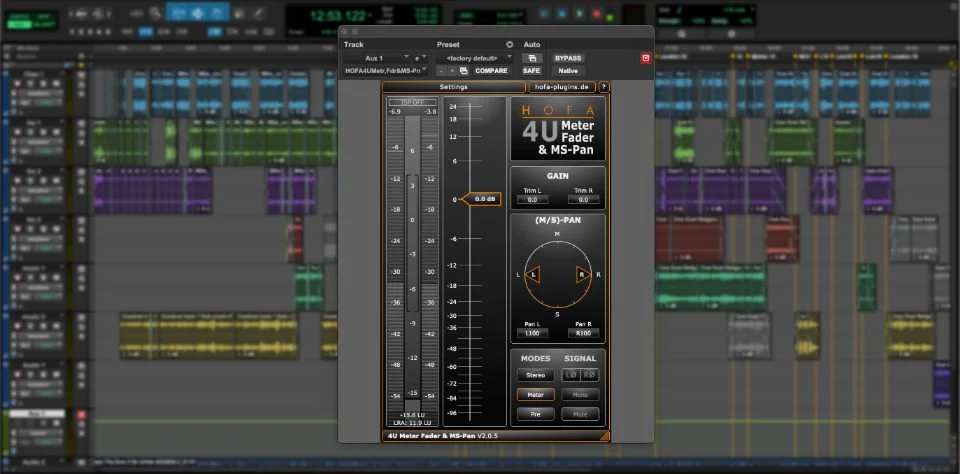Click the LRA: 11.9 LU readout
The height and width of the screenshot is (474, 960).
point(413,423)
